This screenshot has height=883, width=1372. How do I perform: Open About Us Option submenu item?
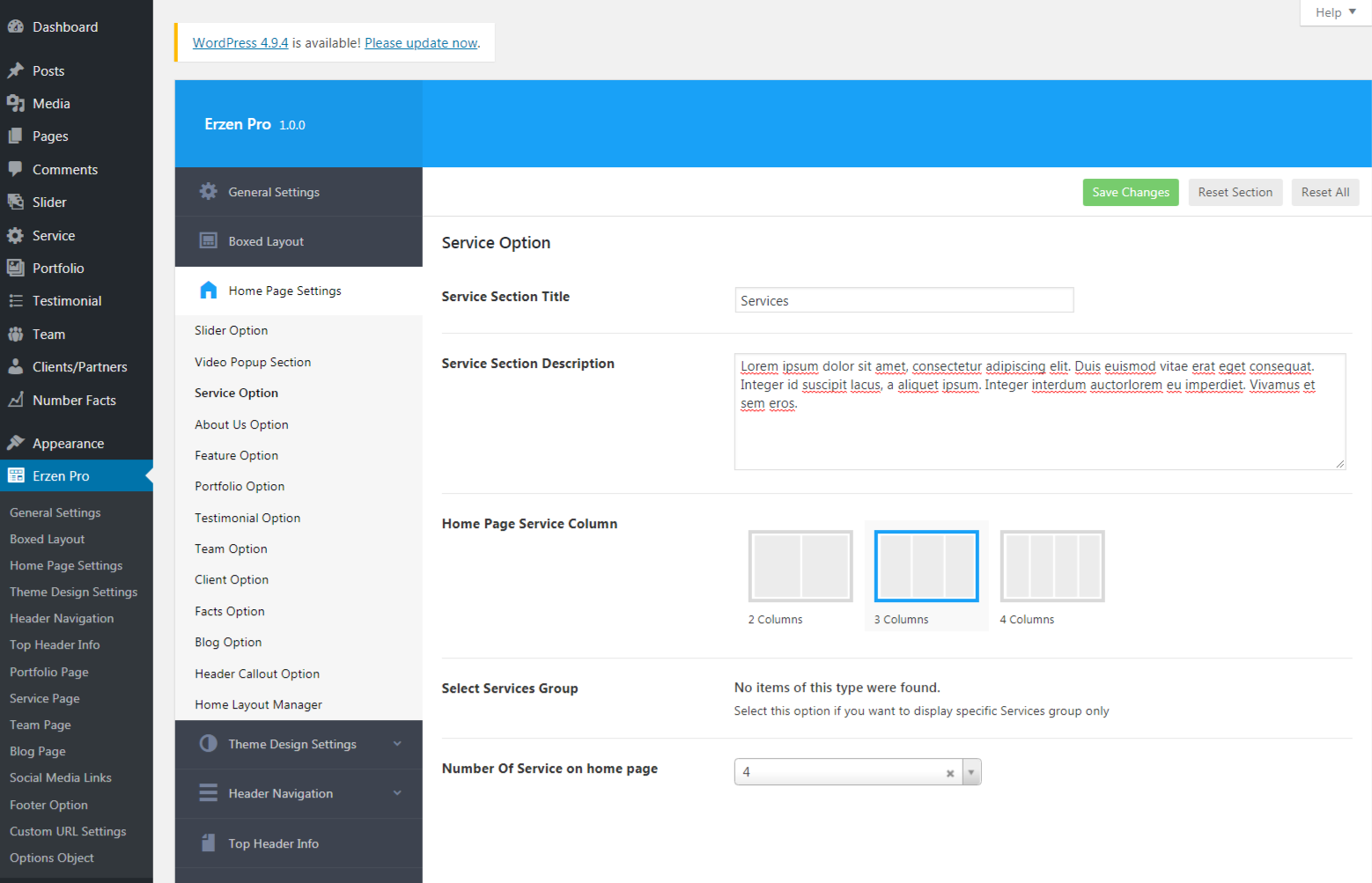tap(241, 424)
